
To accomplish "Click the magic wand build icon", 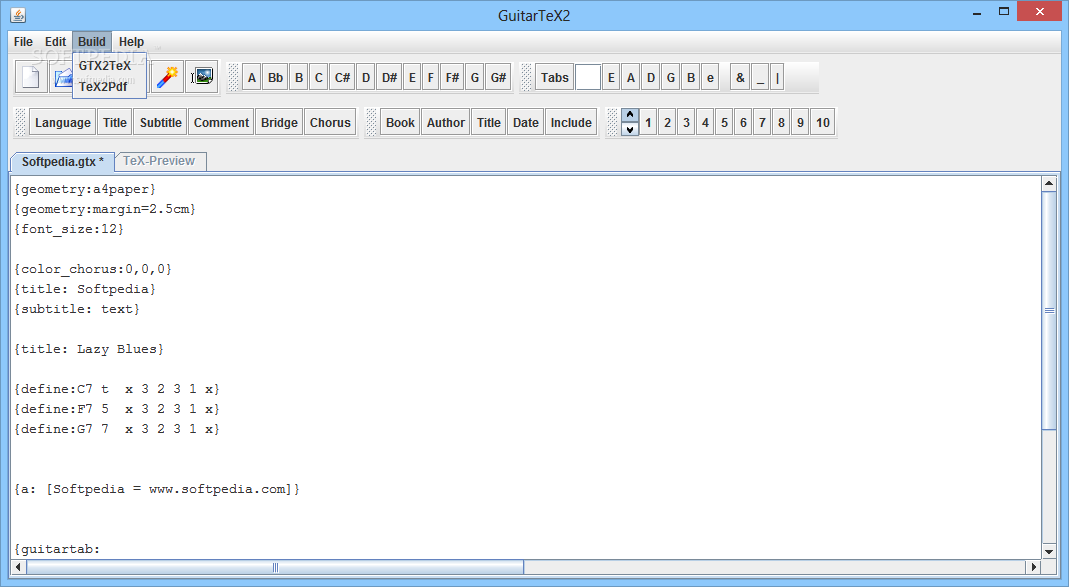I will 167,78.
